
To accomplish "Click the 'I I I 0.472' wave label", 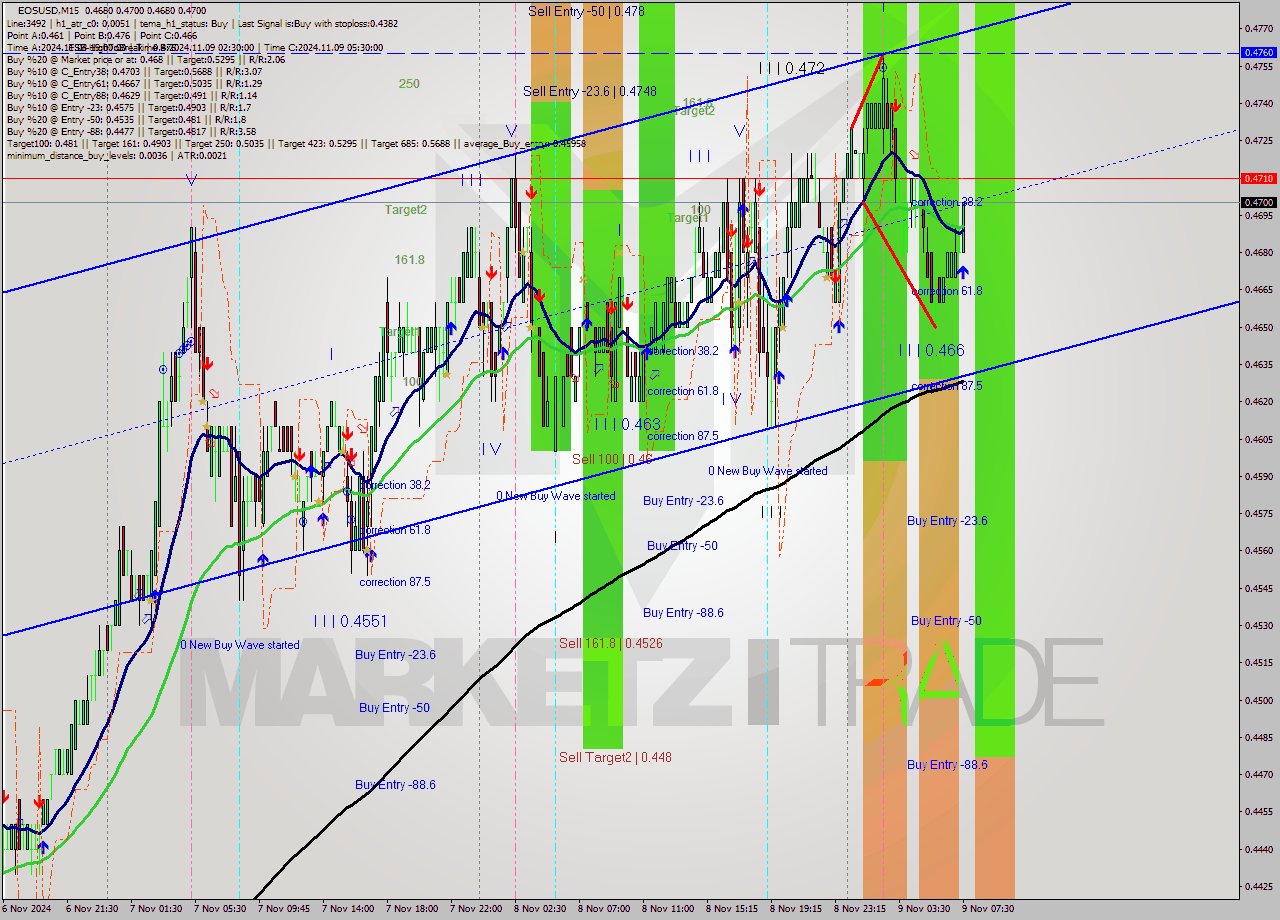I will tap(791, 68).
